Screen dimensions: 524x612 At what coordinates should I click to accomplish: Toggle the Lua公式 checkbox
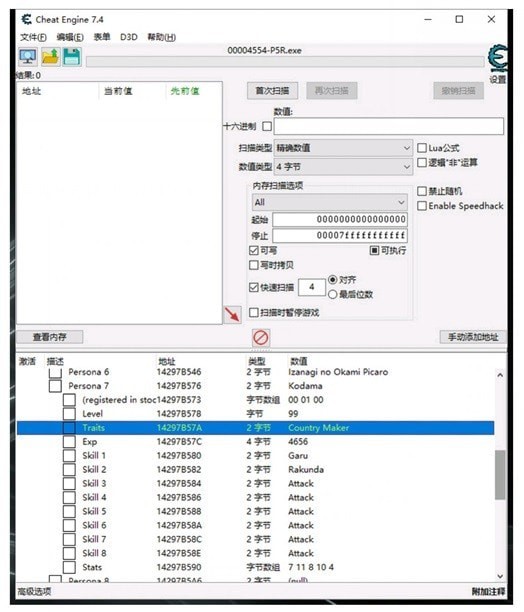coord(422,148)
